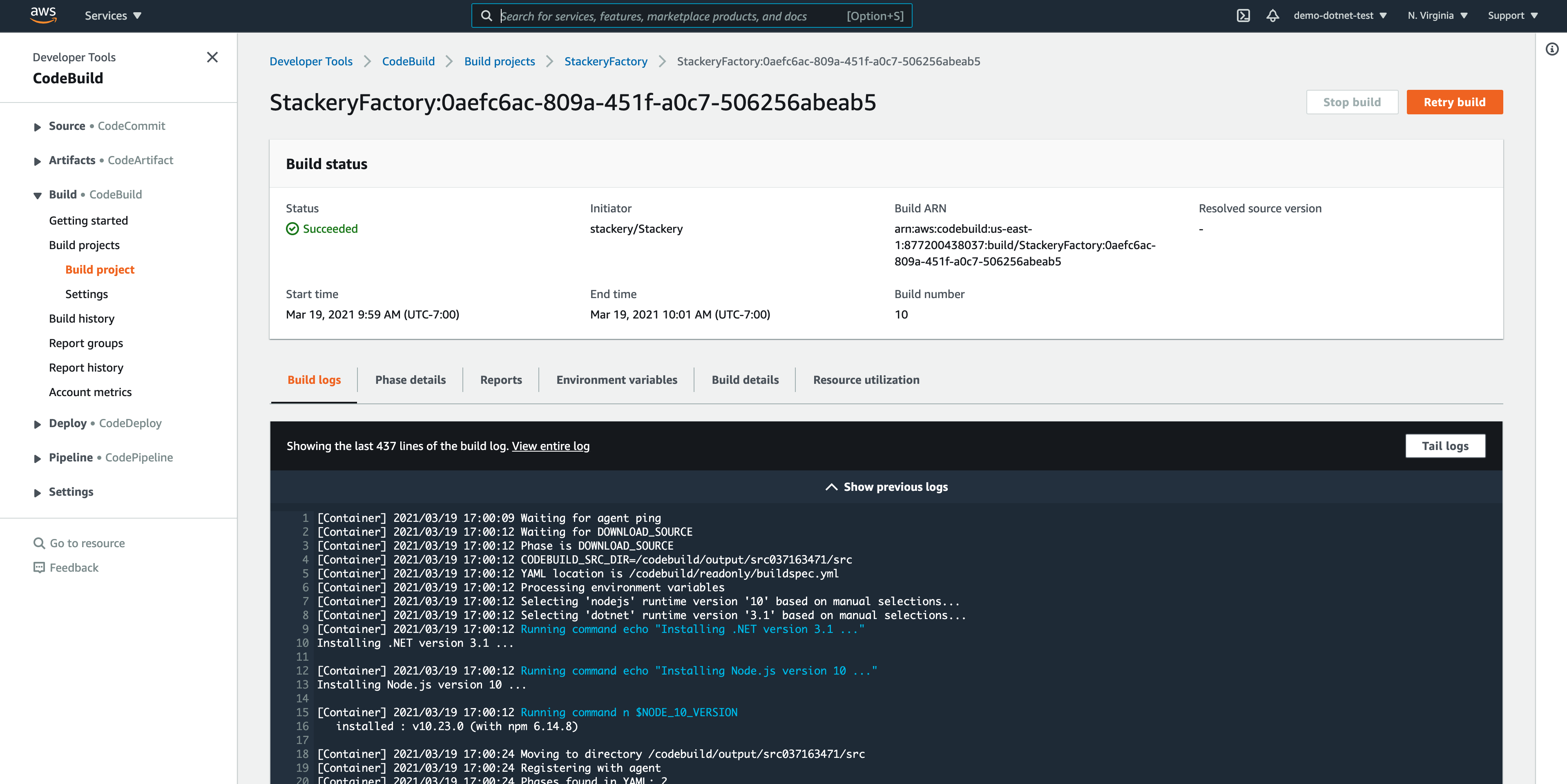1567x784 pixels.
Task: Click the build number value 10
Action: point(901,314)
